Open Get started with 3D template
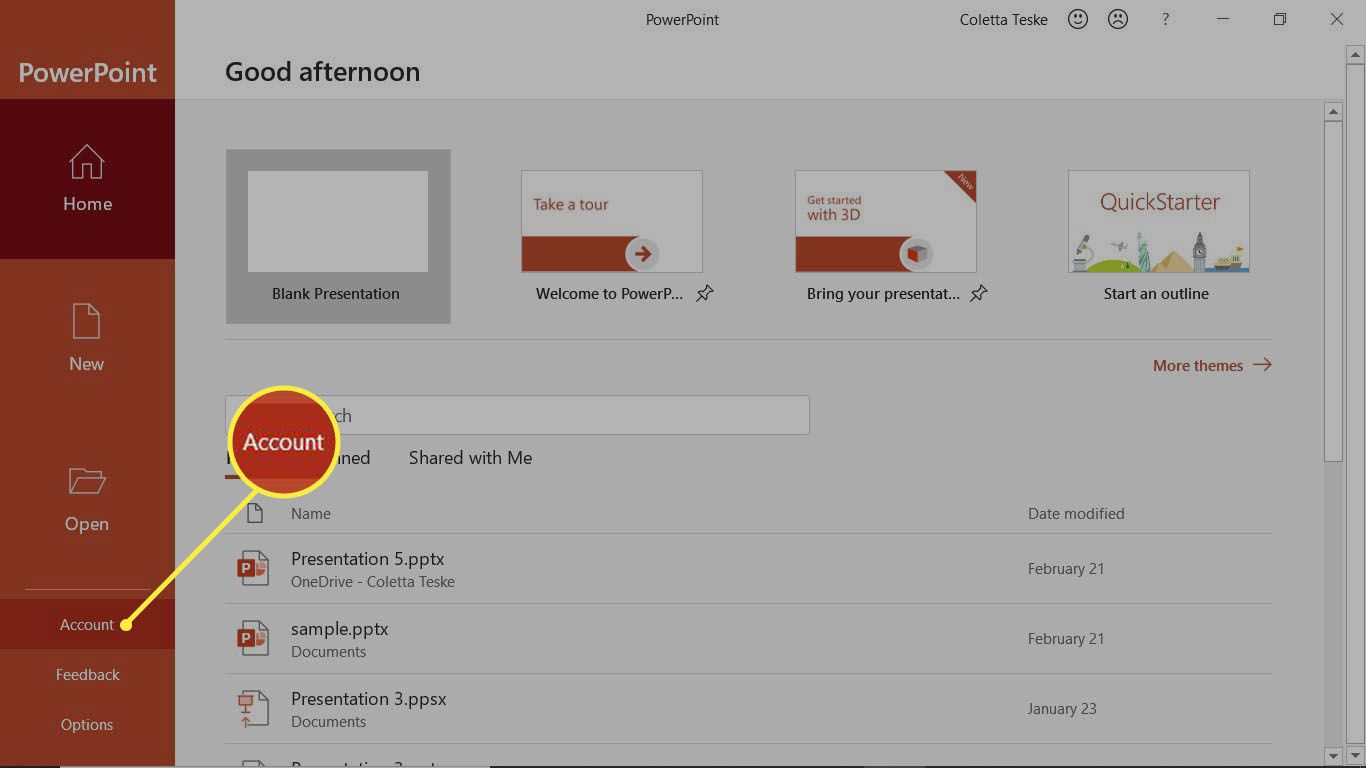The image size is (1366, 768). pos(886,221)
